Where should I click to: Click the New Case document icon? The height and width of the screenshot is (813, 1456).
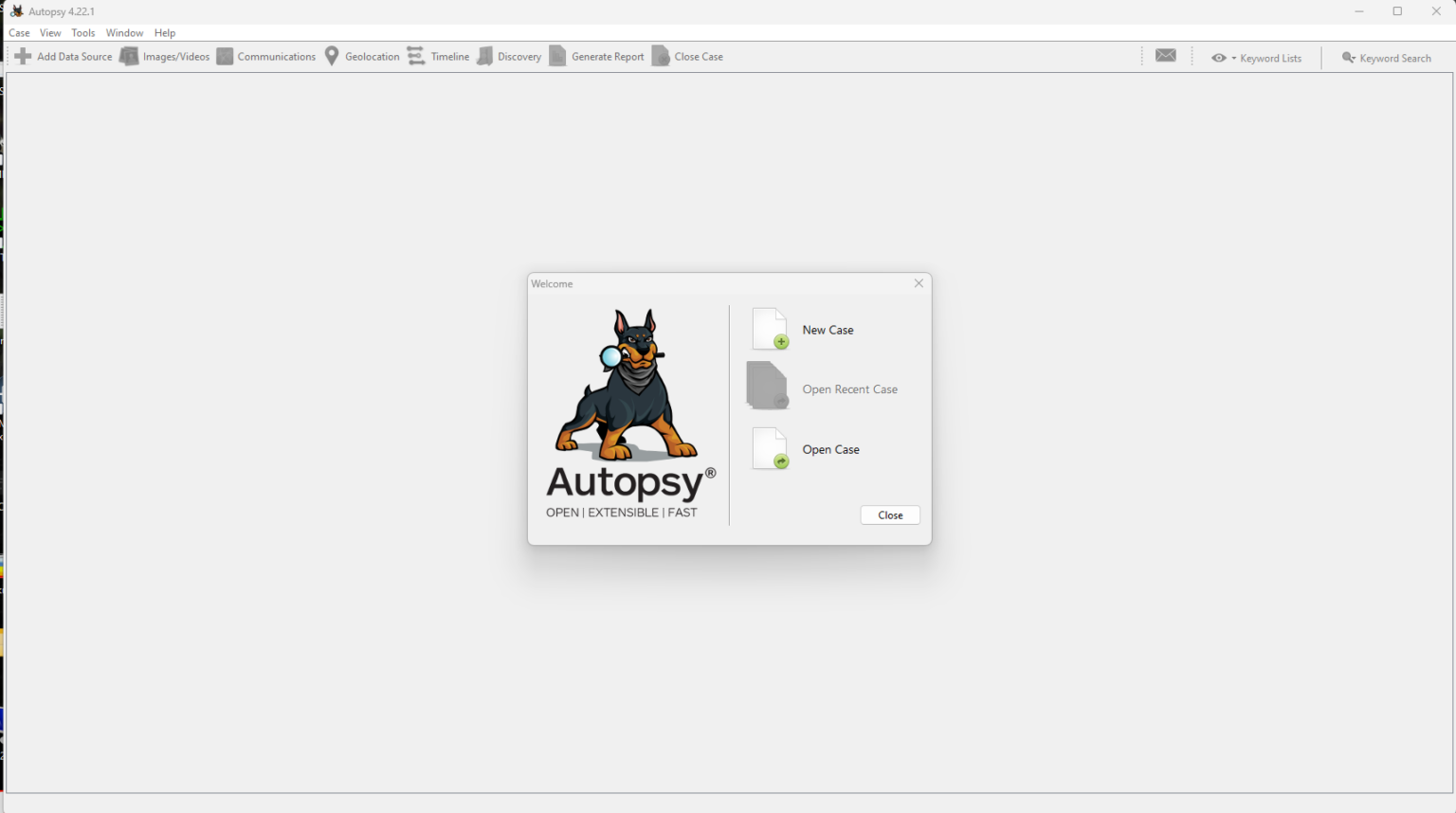pos(769,329)
